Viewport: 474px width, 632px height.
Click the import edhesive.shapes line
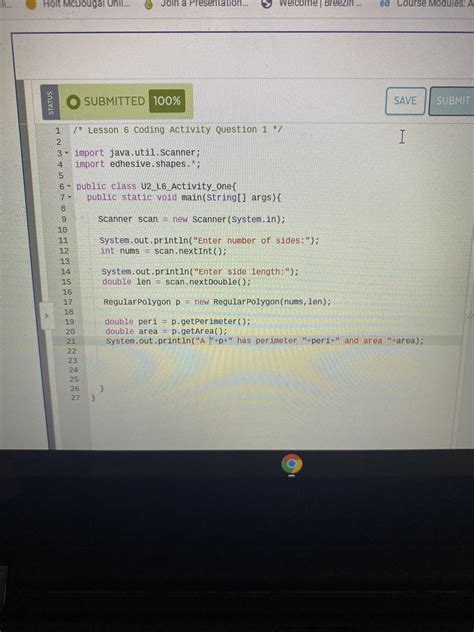137,164
